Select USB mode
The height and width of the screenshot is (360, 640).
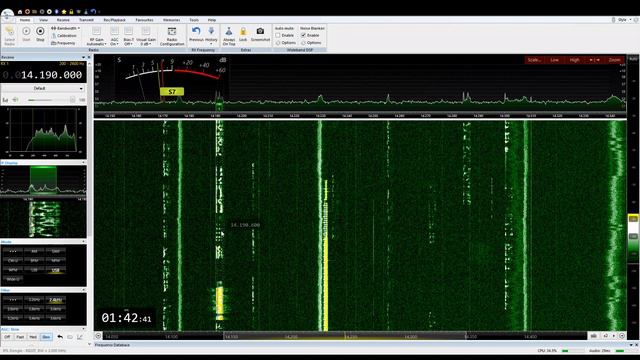click(x=56, y=270)
